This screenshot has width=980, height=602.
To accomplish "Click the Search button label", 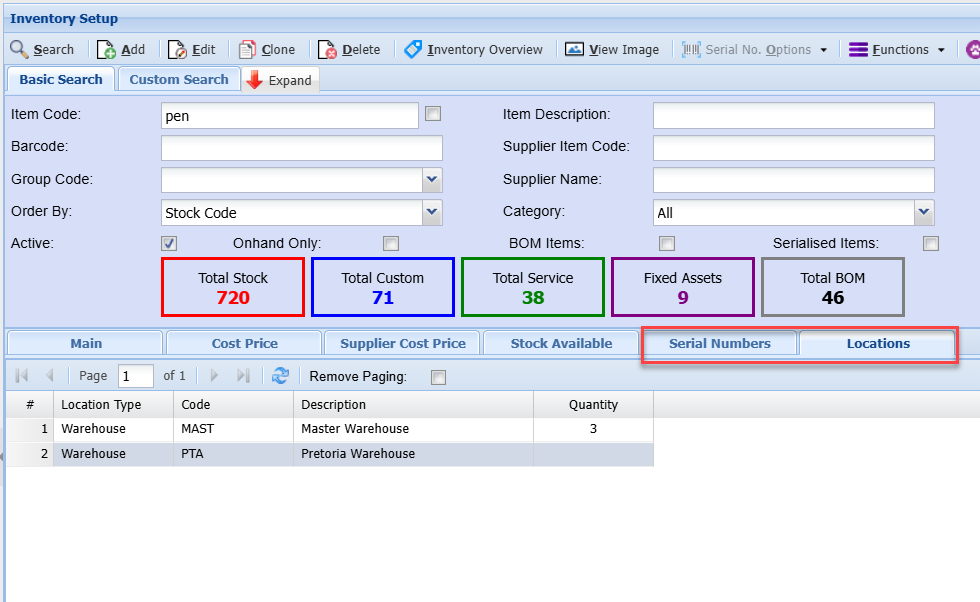I will [x=53, y=49].
